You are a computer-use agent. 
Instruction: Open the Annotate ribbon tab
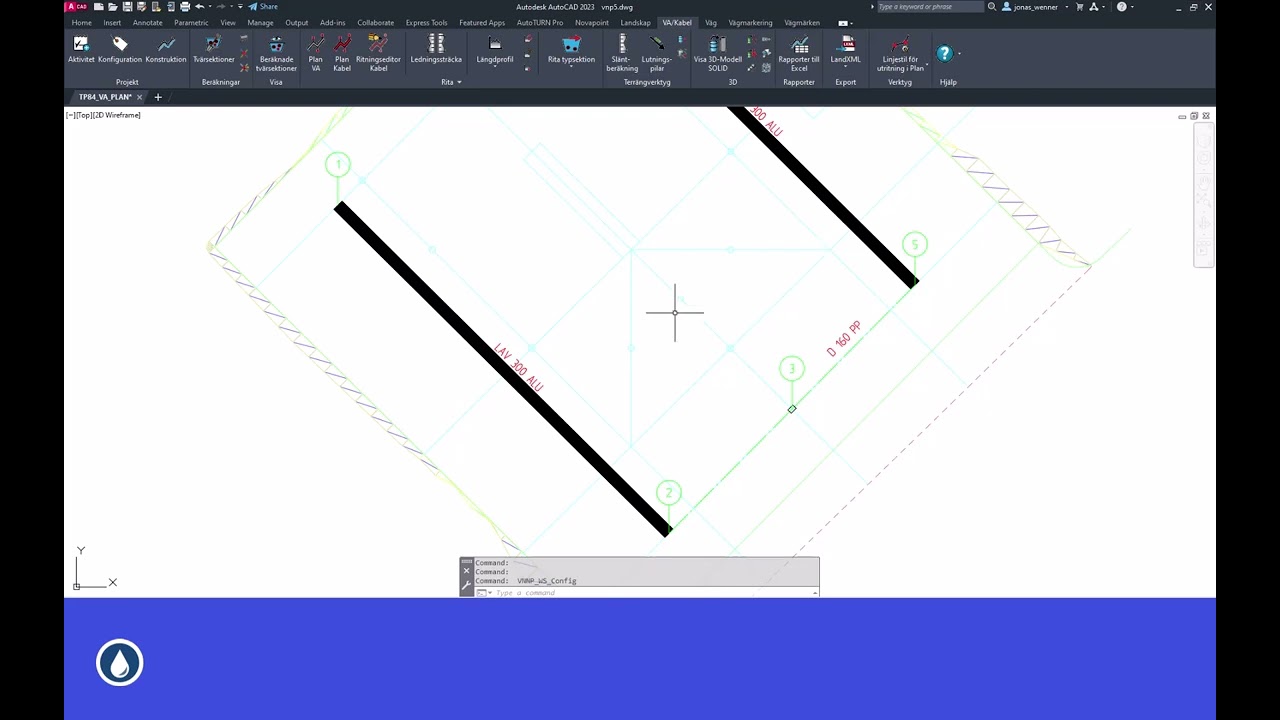(148, 23)
